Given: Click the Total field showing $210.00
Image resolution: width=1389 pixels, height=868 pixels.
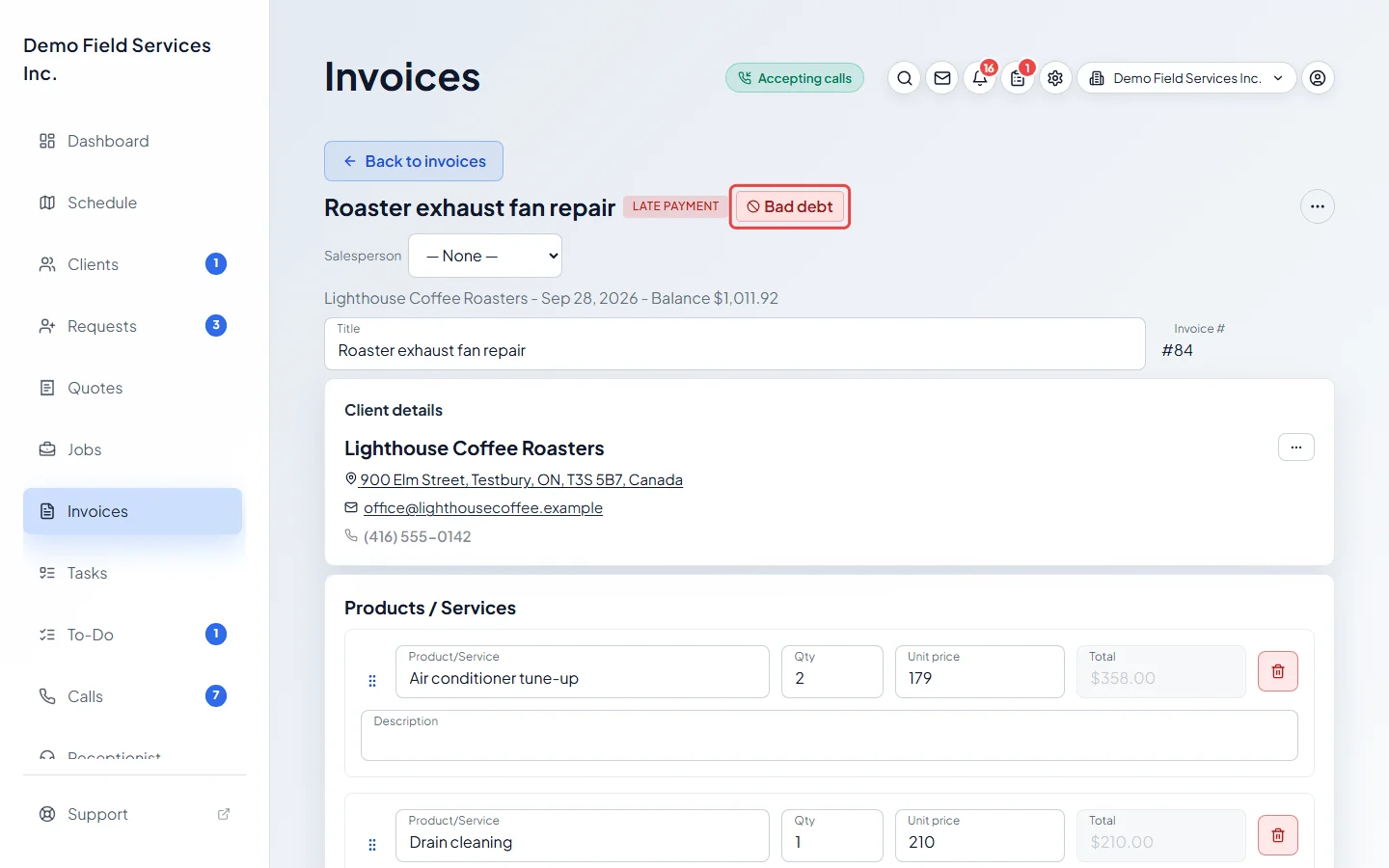Looking at the screenshot, I should point(1161,835).
